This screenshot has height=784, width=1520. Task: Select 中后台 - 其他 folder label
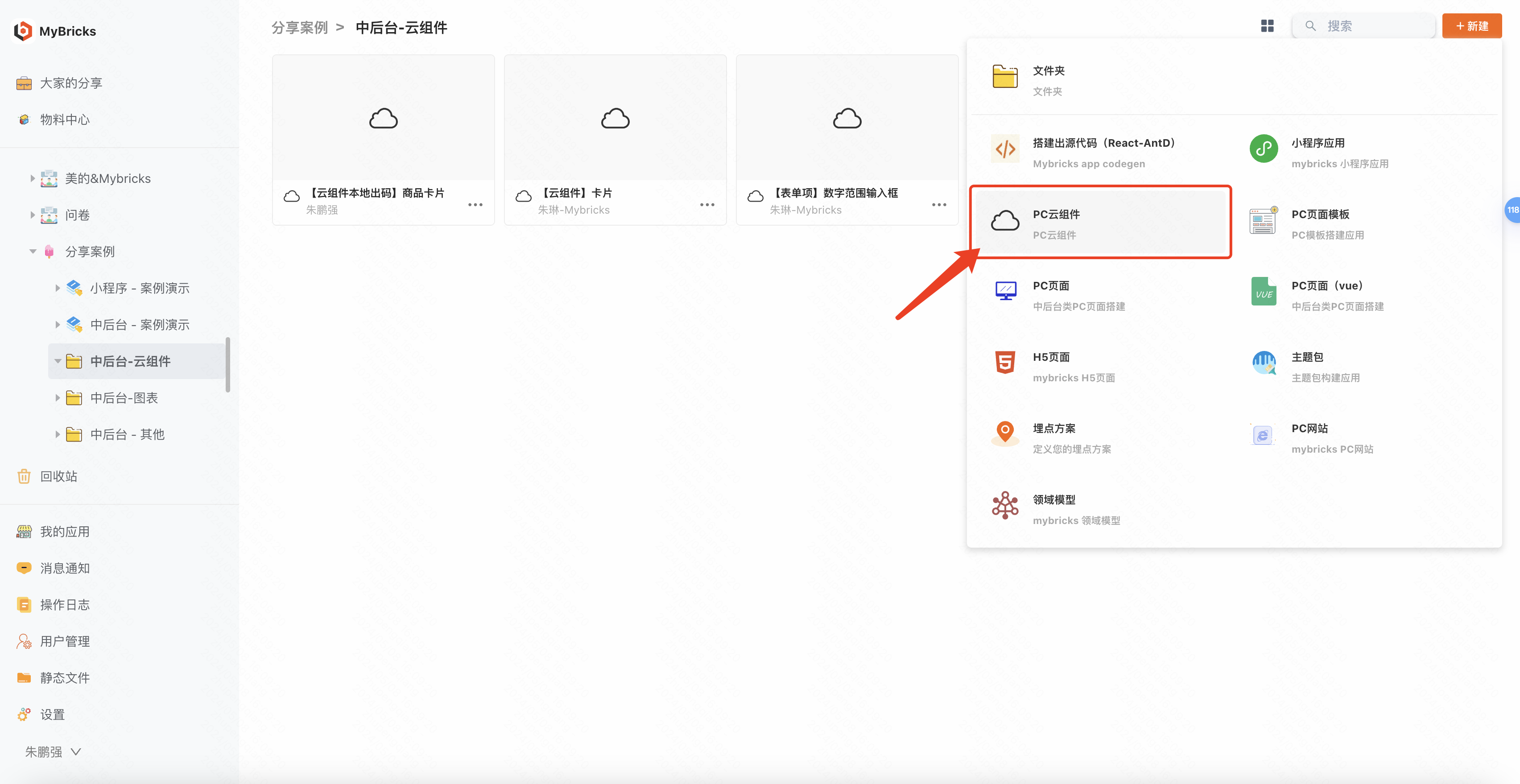[128, 435]
